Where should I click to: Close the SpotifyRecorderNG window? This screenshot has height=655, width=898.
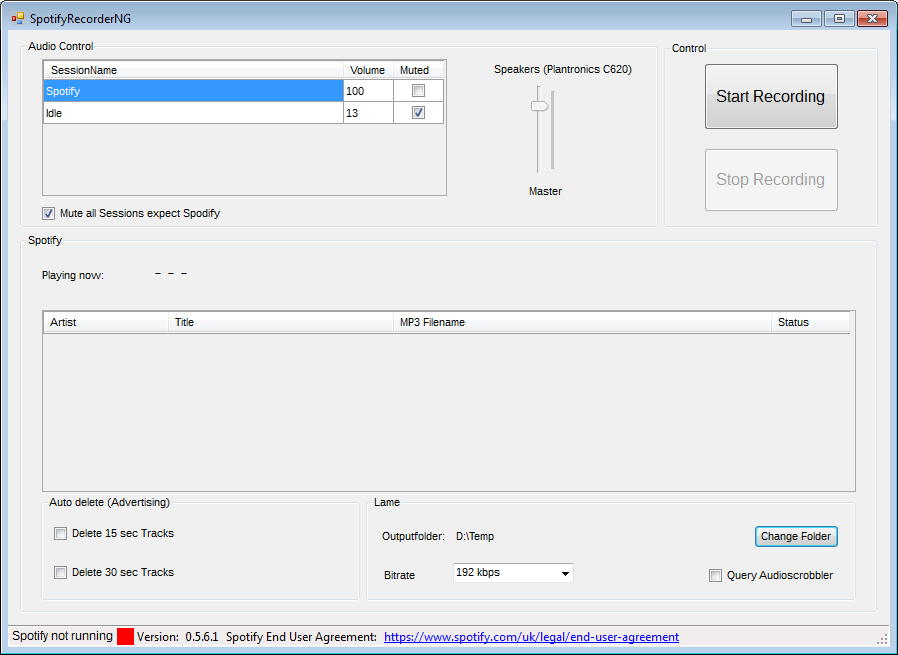coord(872,19)
